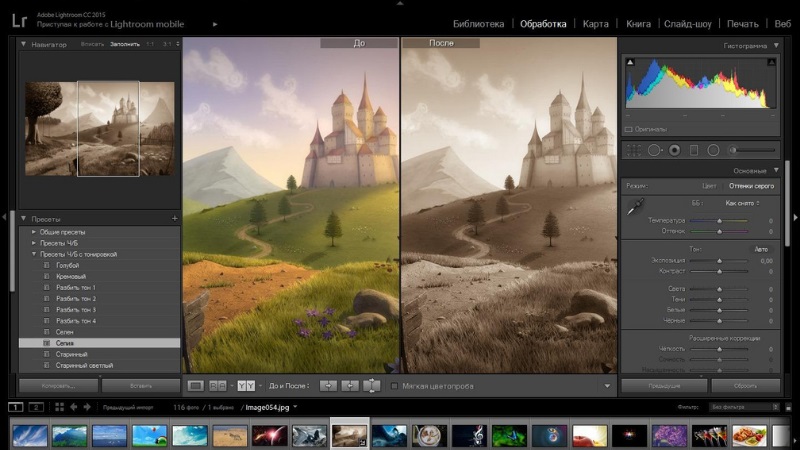800x450 pixels.
Task: Copy Before settings to After arrow
Action: 328,386
